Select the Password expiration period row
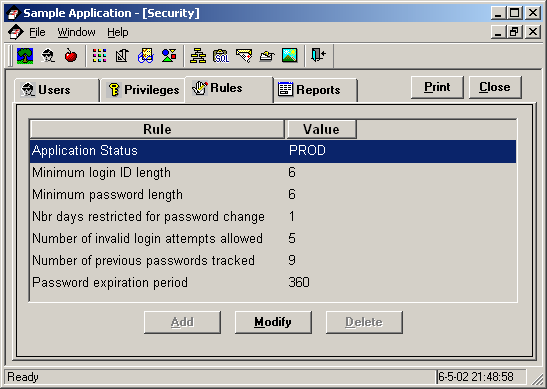The width and height of the screenshot is (547, 389). pos(273,283)
